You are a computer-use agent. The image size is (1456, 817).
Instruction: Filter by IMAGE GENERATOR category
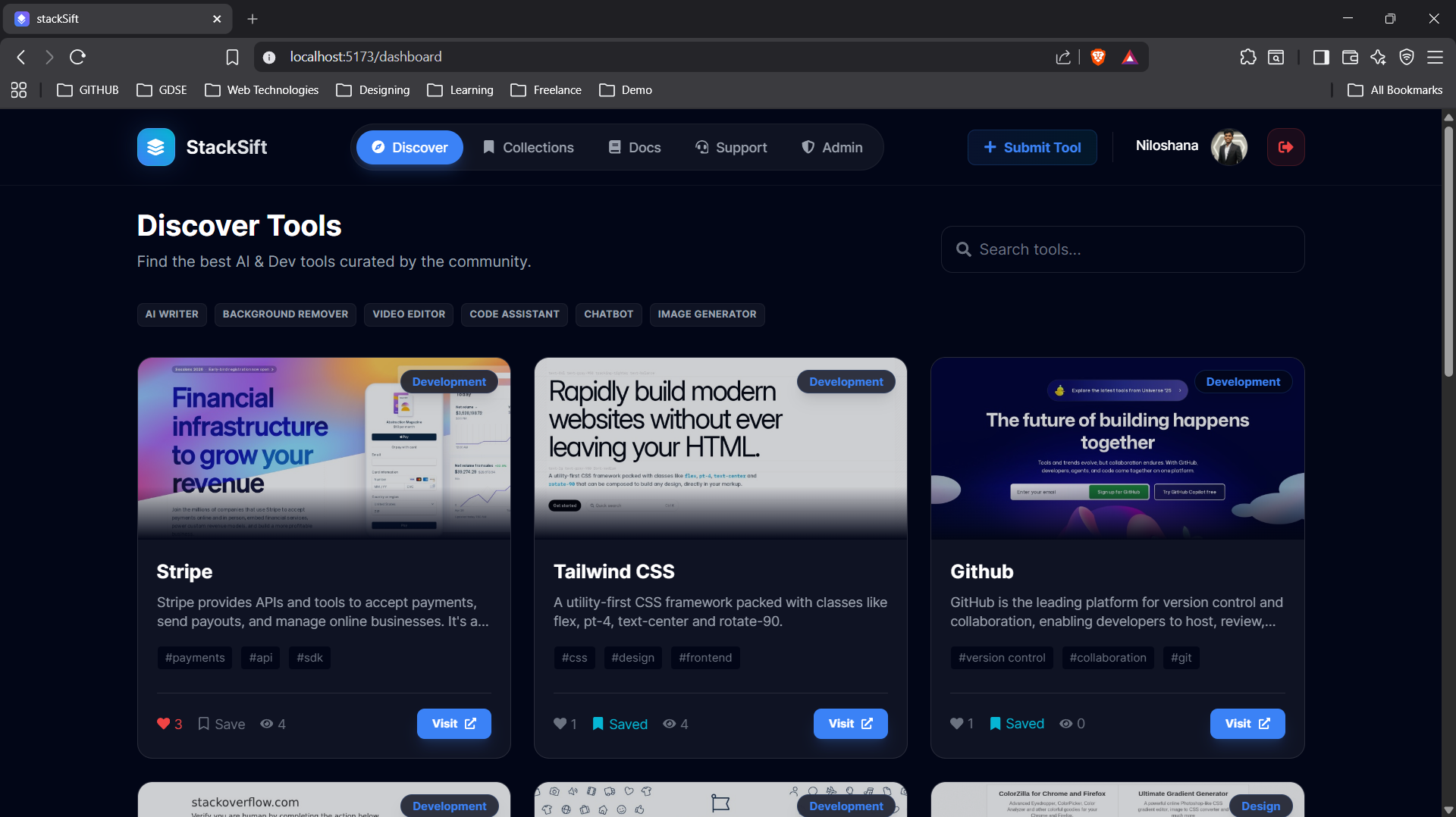(x=707, y=315)
